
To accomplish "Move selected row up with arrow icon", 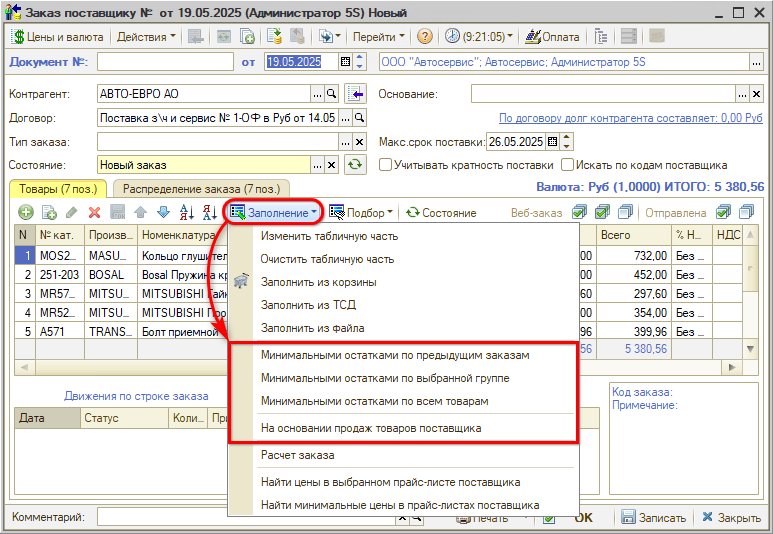I will point(140,212).
